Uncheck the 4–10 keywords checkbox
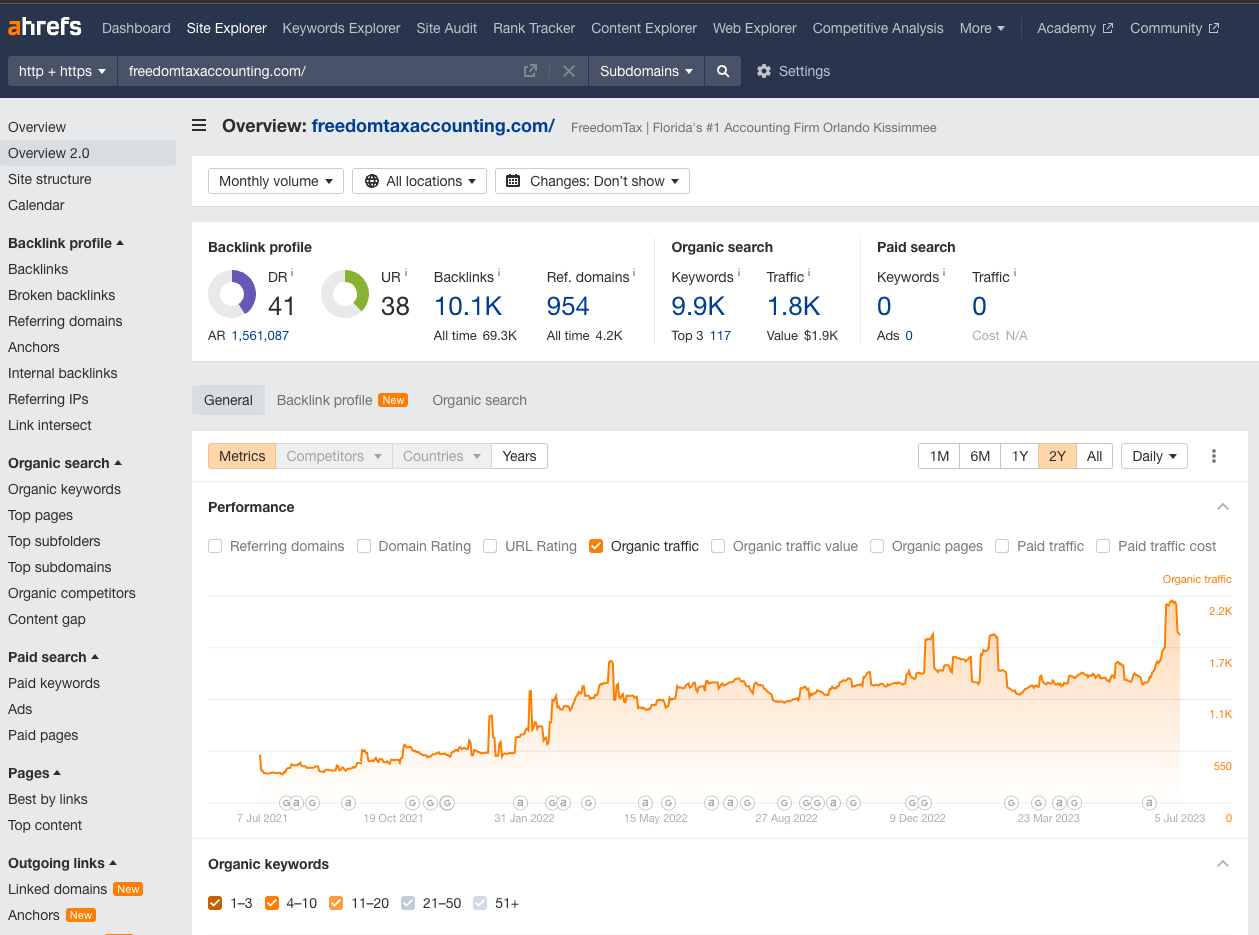Image resolution: width=1259 pixels, height=935 pixels. (x=272, y=903)
